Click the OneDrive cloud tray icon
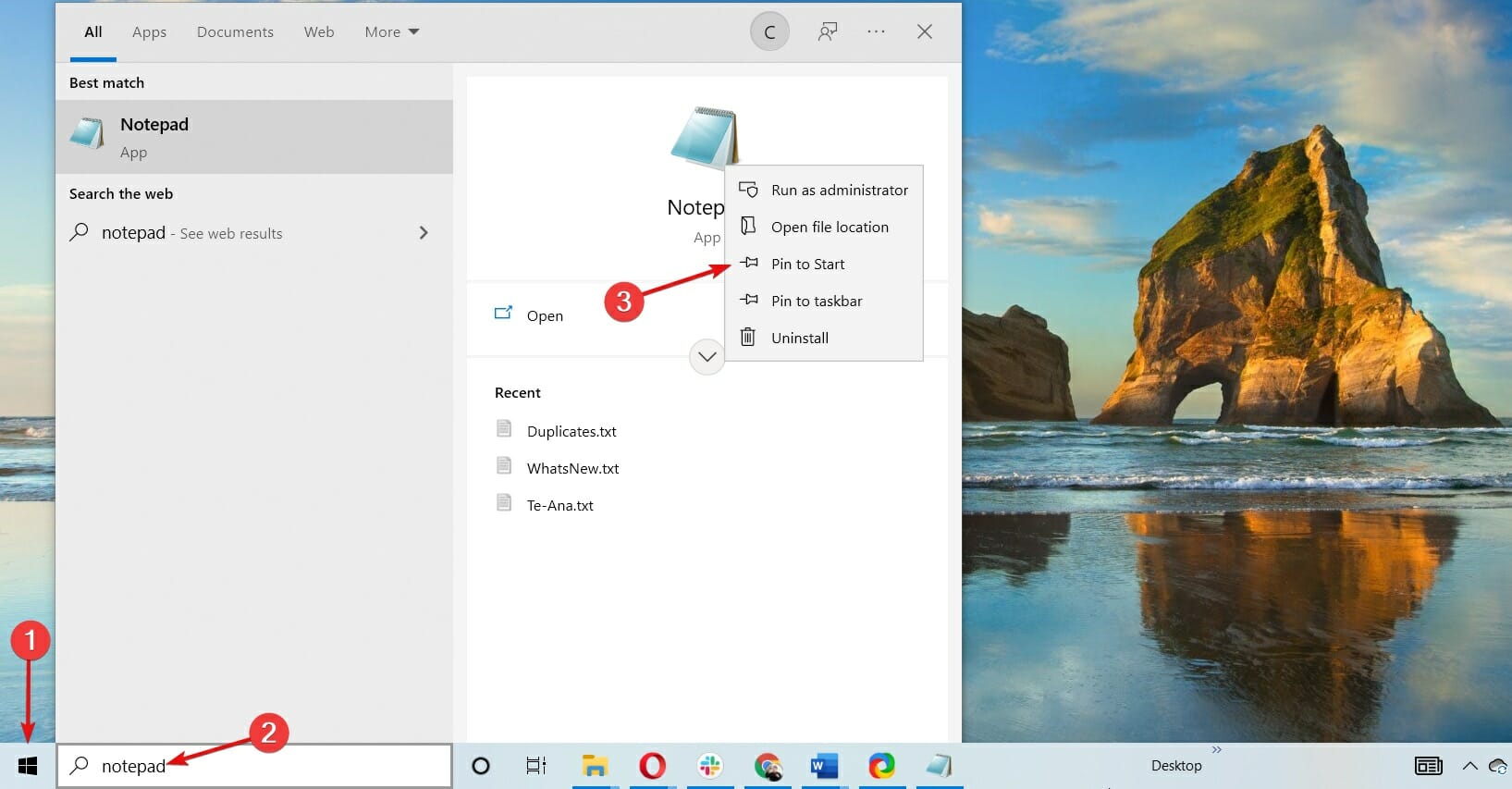 point(1499,766)
